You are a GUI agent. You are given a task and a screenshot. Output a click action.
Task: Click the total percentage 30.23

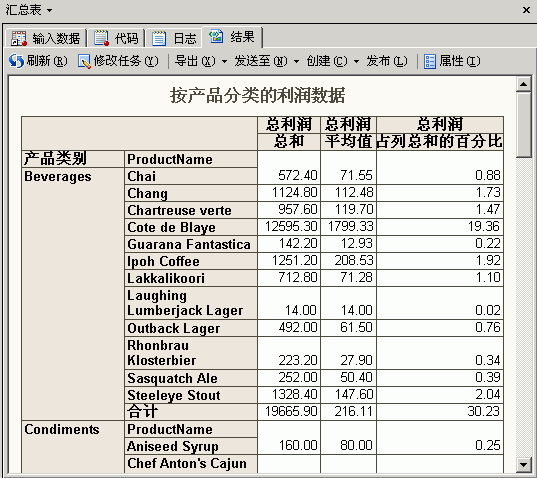(x=484, y=412)
